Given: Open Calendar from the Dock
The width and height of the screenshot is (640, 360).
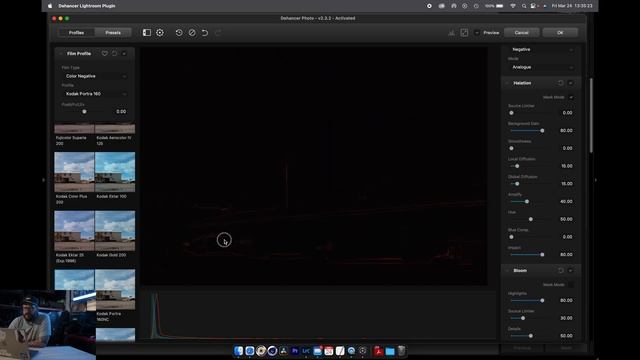Looking at the screenshot, I should 329,351.
